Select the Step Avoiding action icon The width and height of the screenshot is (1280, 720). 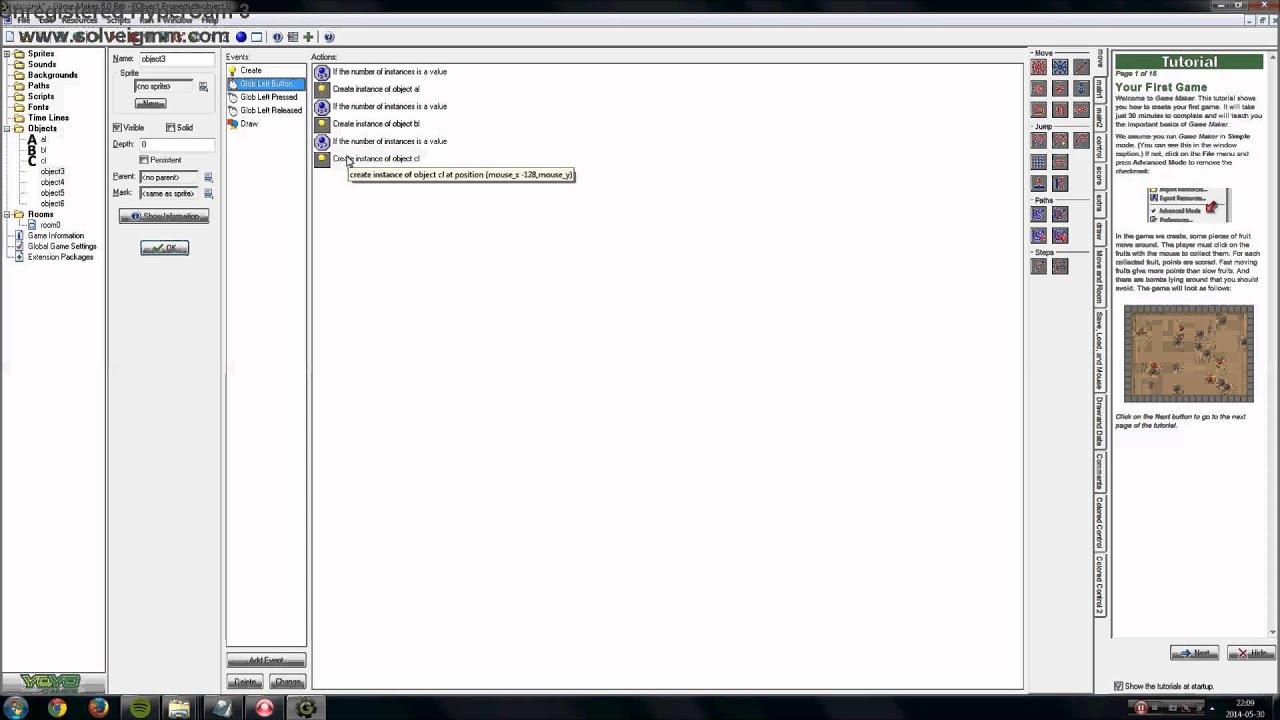coord(1060,266)
